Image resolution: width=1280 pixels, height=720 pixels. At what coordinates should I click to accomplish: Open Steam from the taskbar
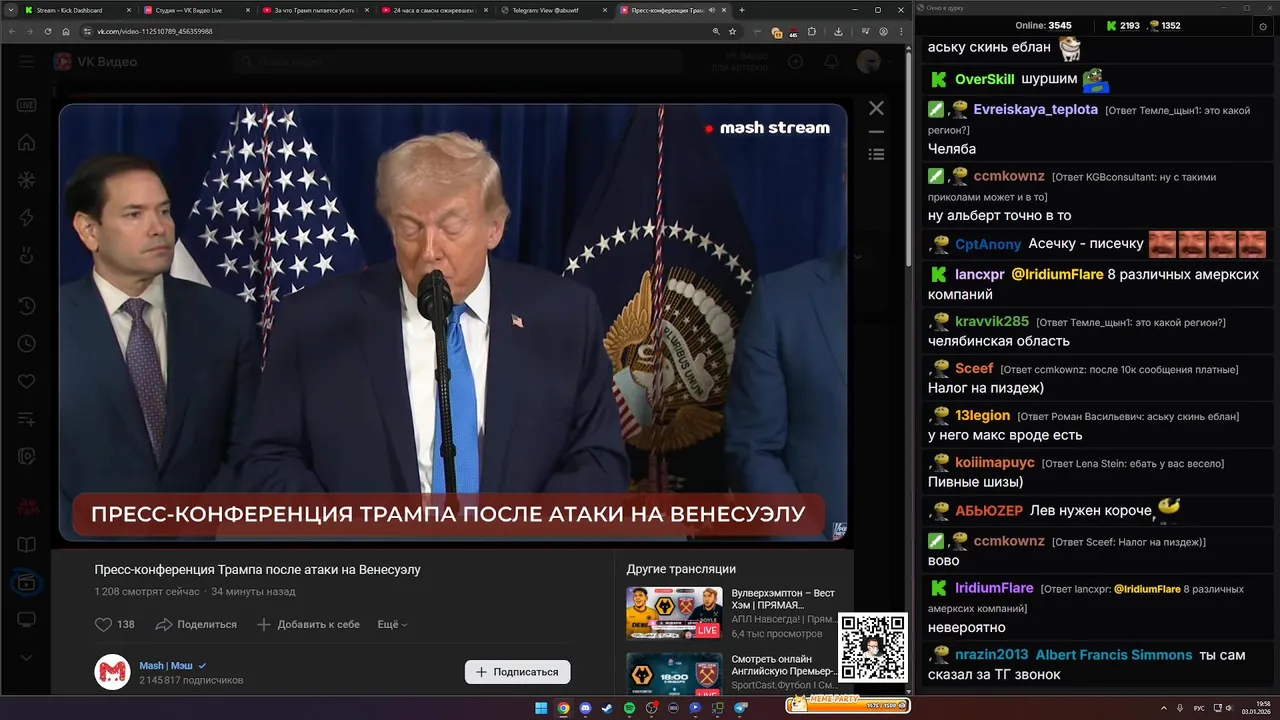pyautogui.click(x=607, y=708)
